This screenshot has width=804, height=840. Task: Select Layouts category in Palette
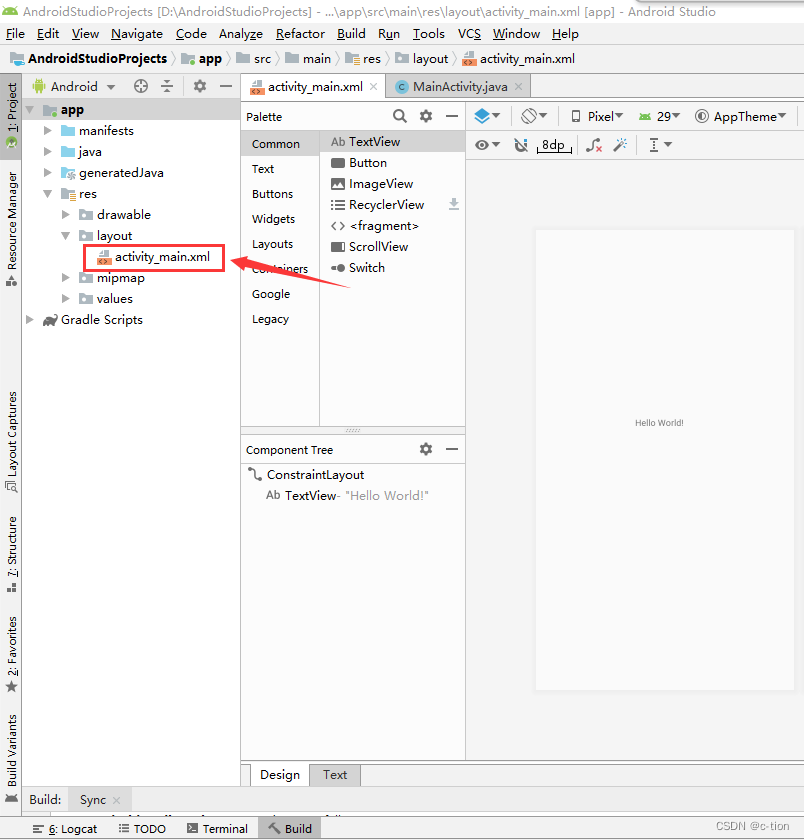coord(280,244)
